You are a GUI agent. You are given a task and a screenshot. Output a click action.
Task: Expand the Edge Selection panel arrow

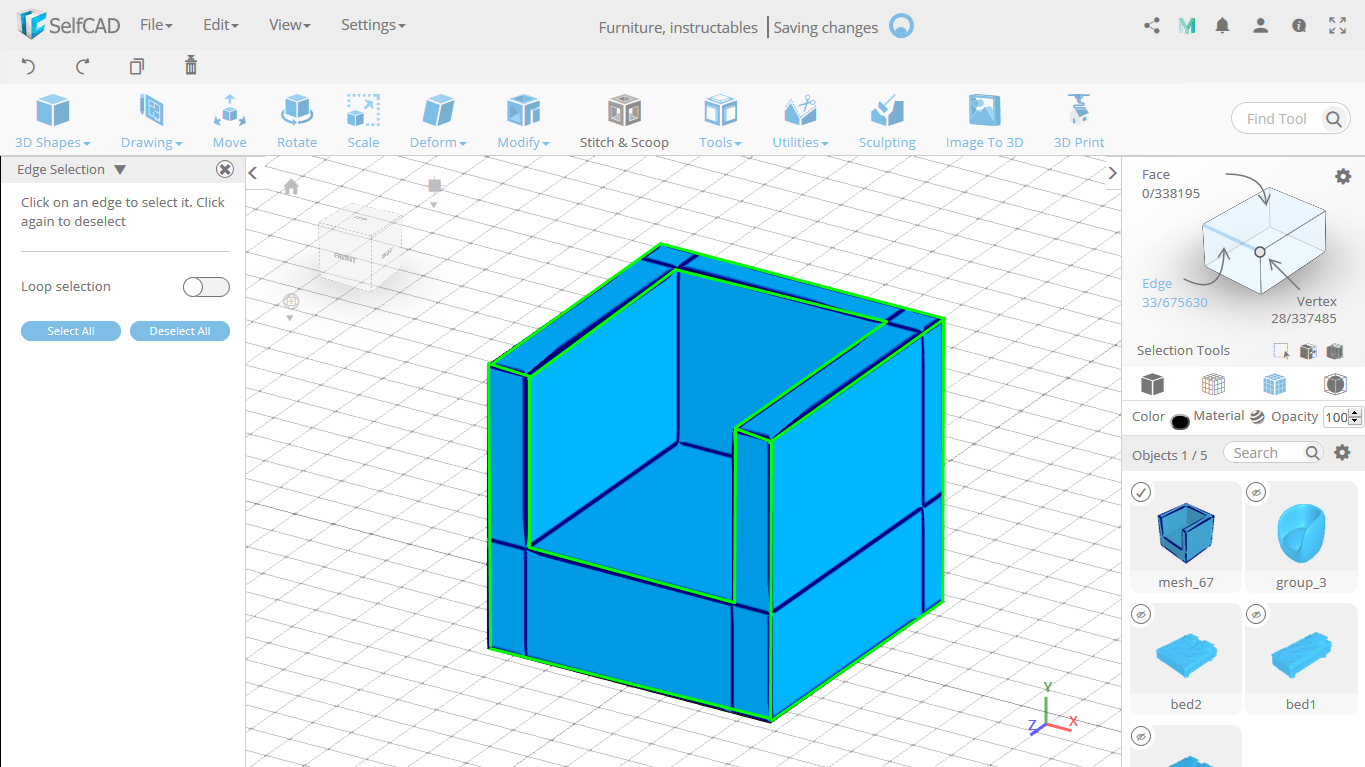click(120, 170)
